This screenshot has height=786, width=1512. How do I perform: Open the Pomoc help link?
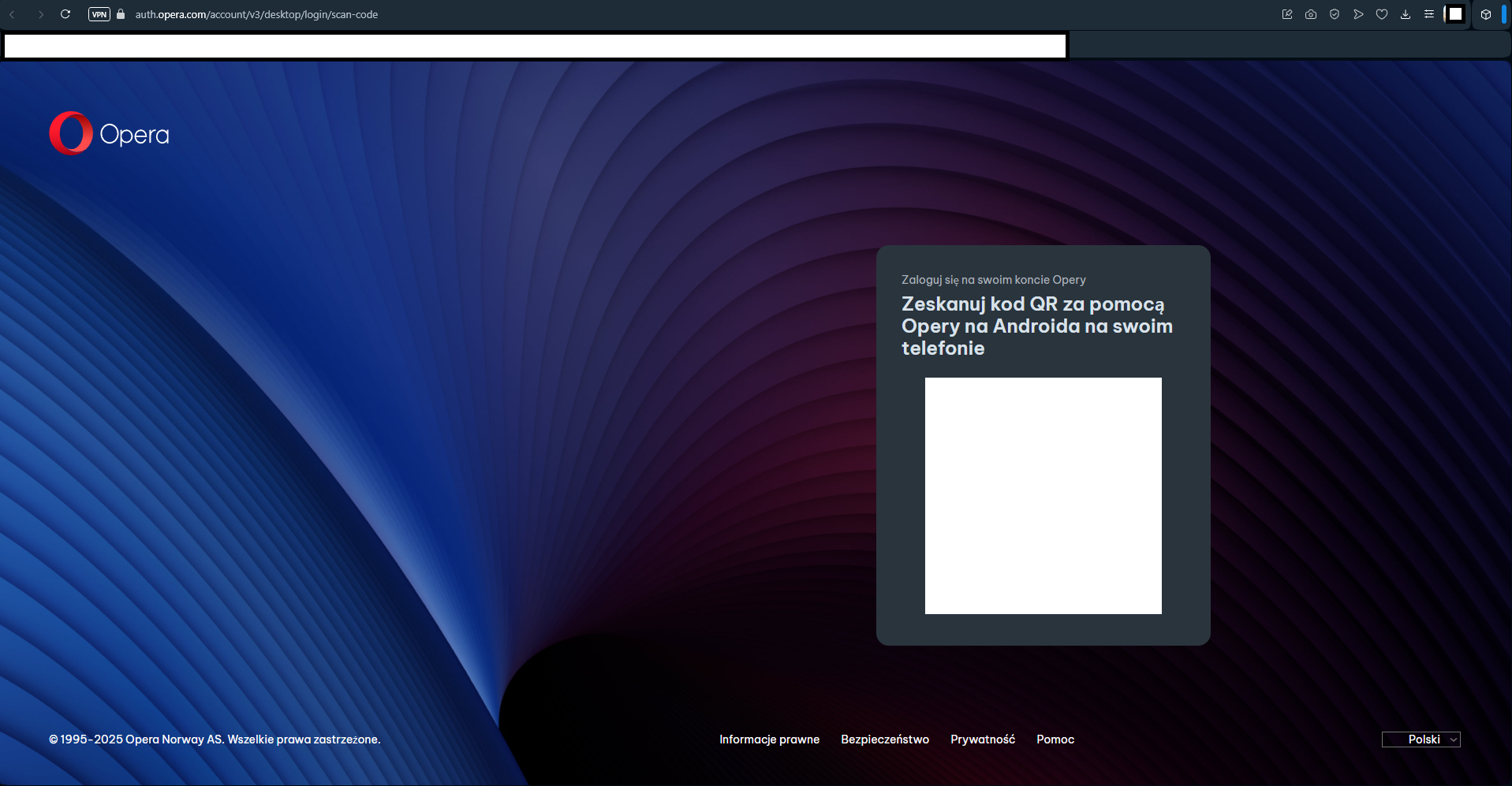(1055, 739)
